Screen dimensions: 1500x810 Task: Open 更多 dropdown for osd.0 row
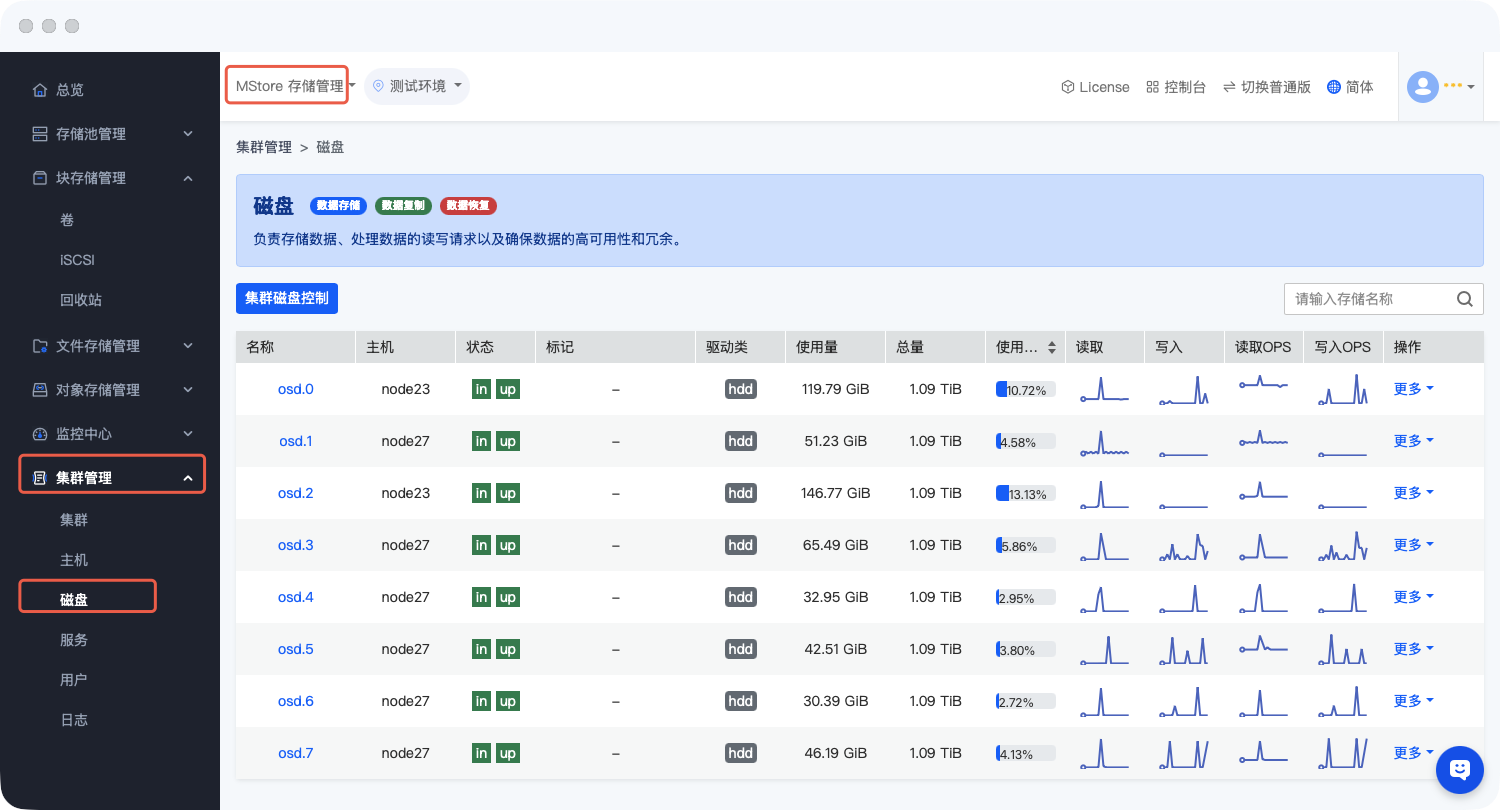click(x=1413, y=389)
